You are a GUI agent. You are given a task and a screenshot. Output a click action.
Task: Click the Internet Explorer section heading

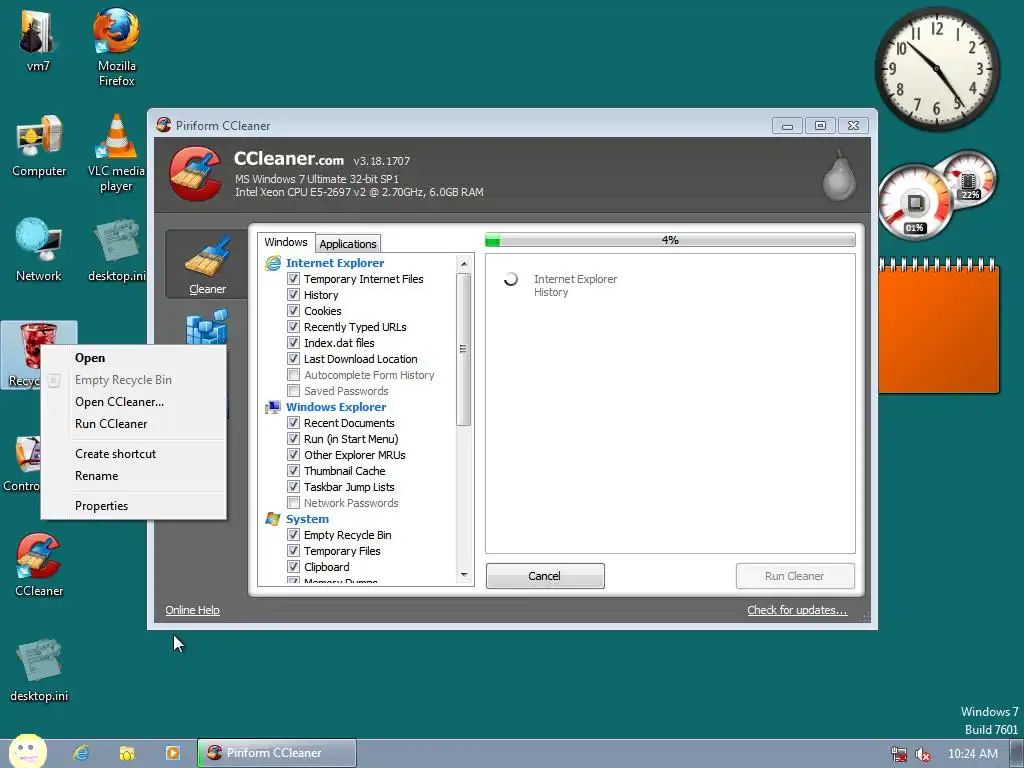pyautogui.click(x=334, y=263)
